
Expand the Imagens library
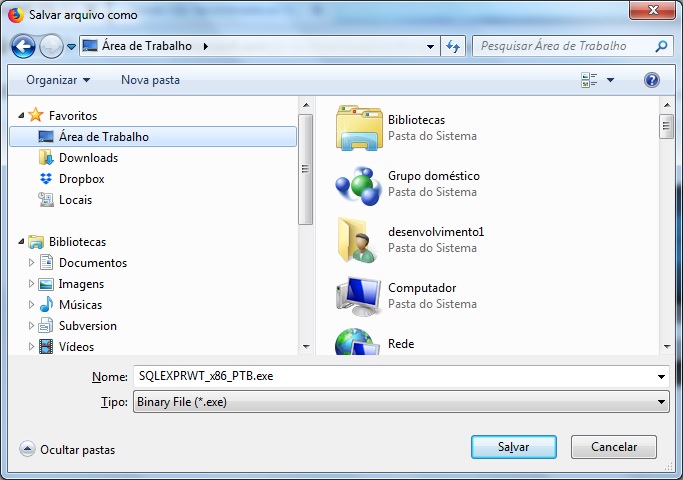[31, 284]
